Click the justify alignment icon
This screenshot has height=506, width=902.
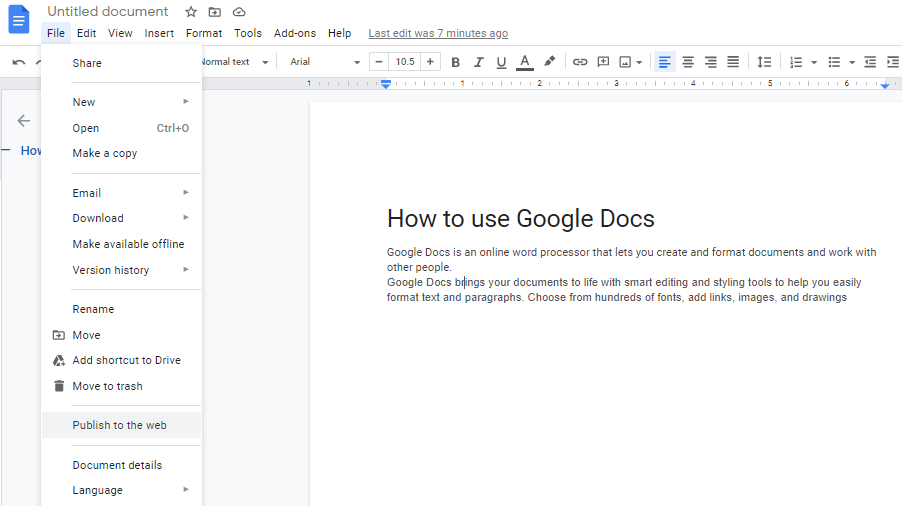pyautogui.click(x=733, y=62)
